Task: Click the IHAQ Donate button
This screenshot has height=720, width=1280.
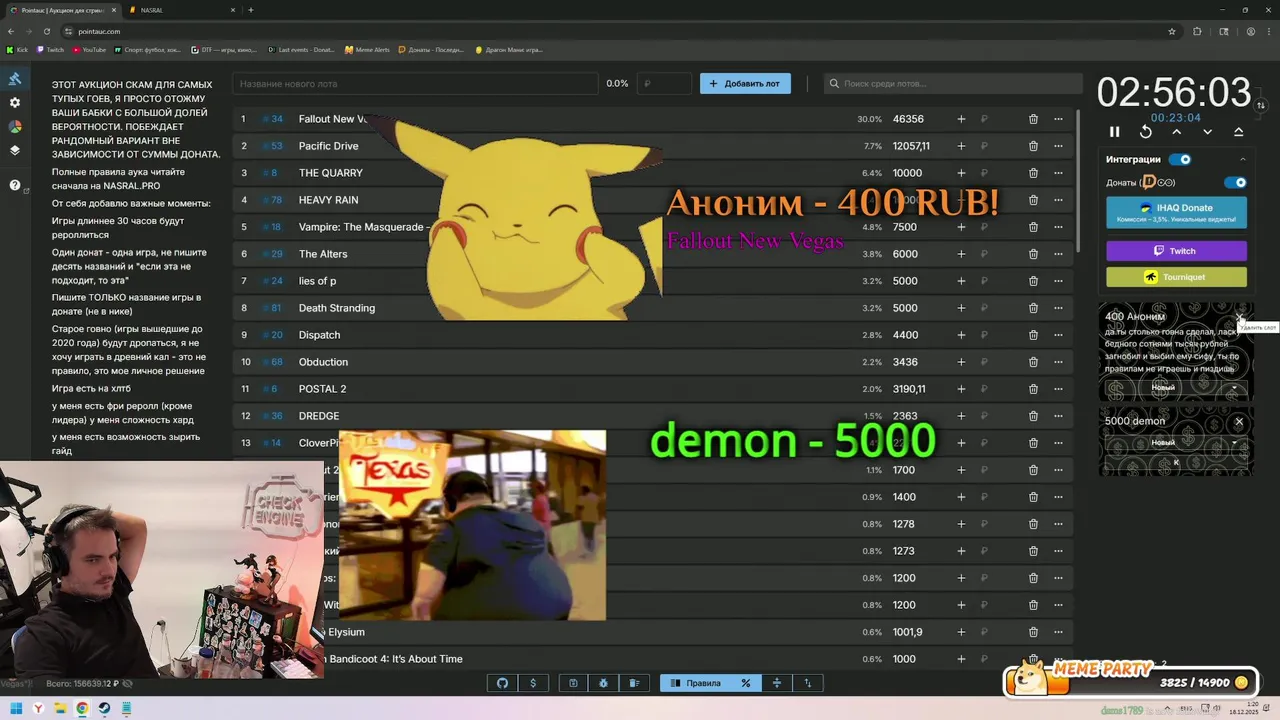Action: point(1176,212)
